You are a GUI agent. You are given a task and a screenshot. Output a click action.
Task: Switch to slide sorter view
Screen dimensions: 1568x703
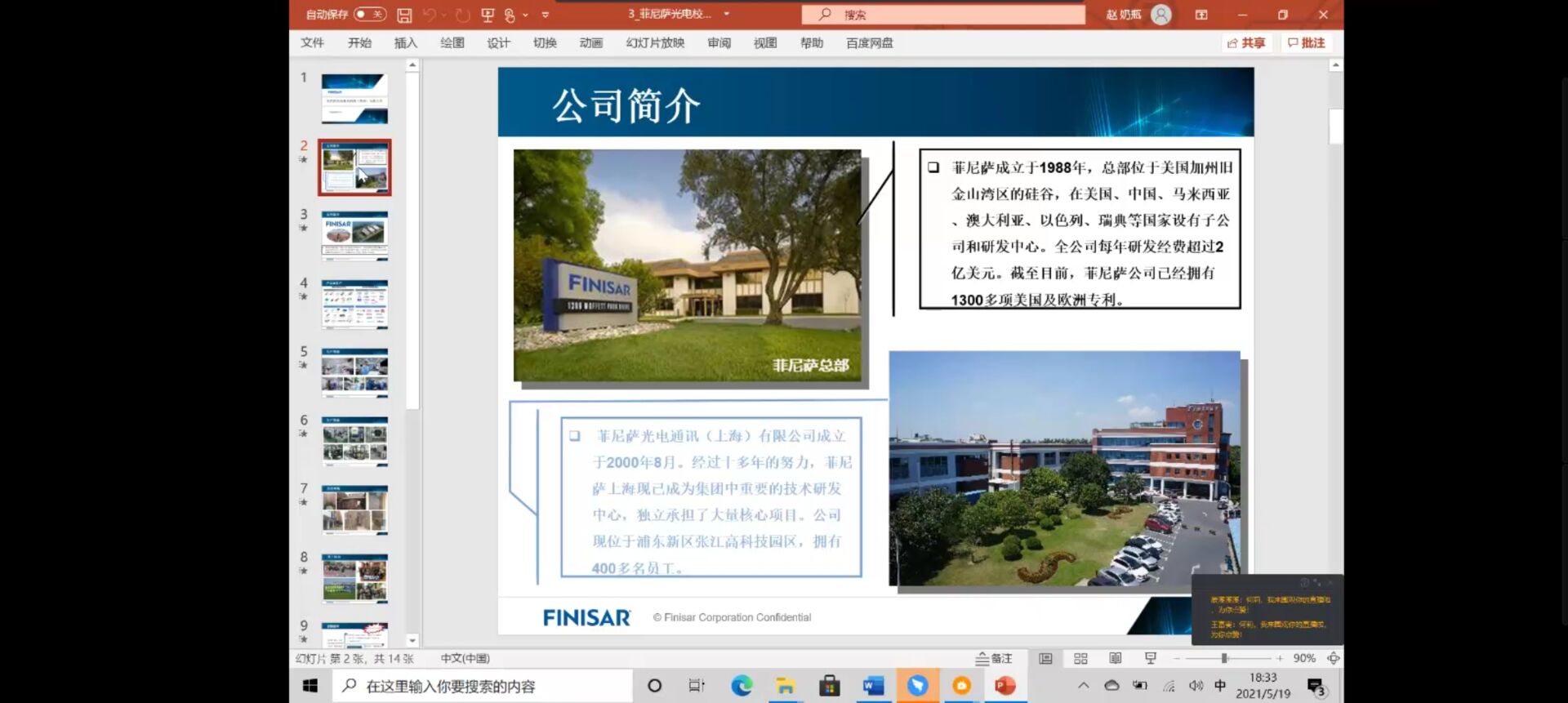(x=1080, y=659)
